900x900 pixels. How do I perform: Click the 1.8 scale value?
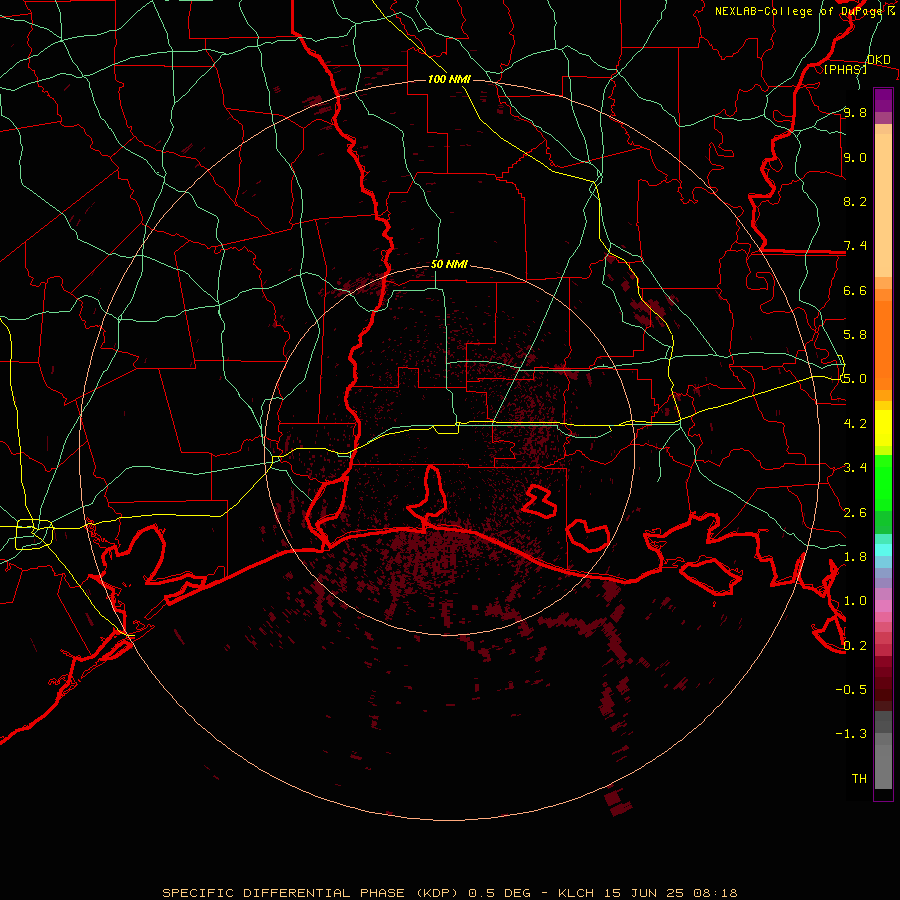tap(855, 557)
